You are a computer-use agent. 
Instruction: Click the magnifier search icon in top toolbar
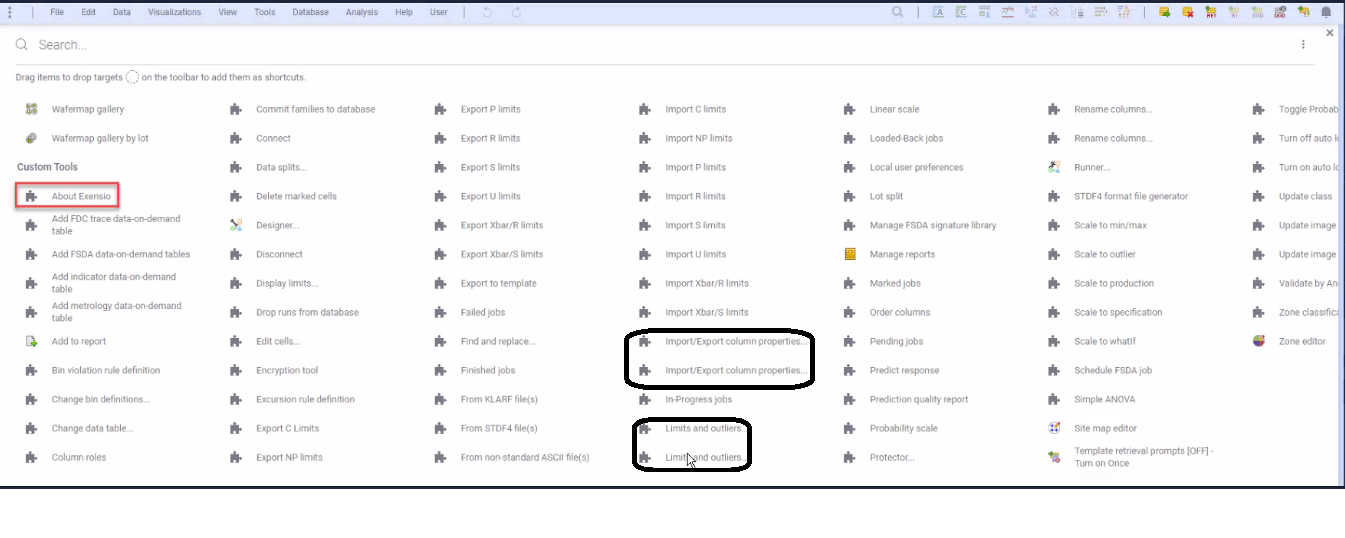[898, 12]
